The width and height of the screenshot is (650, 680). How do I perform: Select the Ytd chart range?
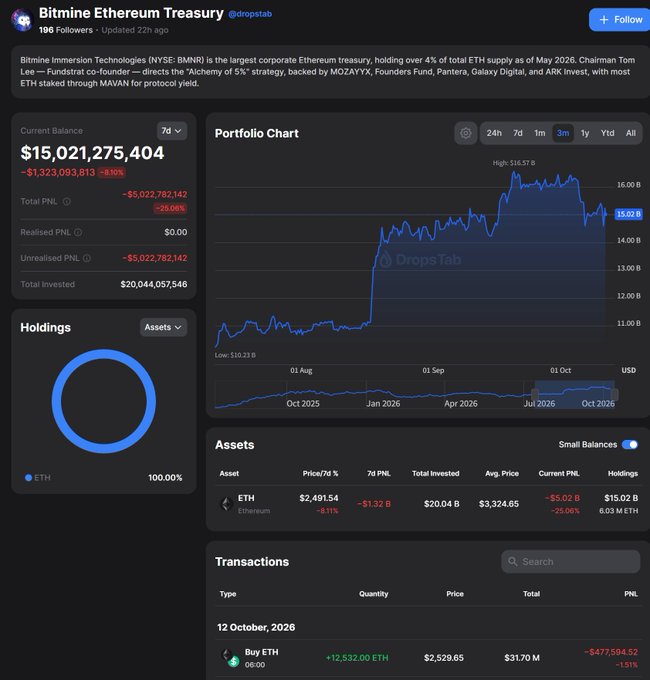point(608,133)
